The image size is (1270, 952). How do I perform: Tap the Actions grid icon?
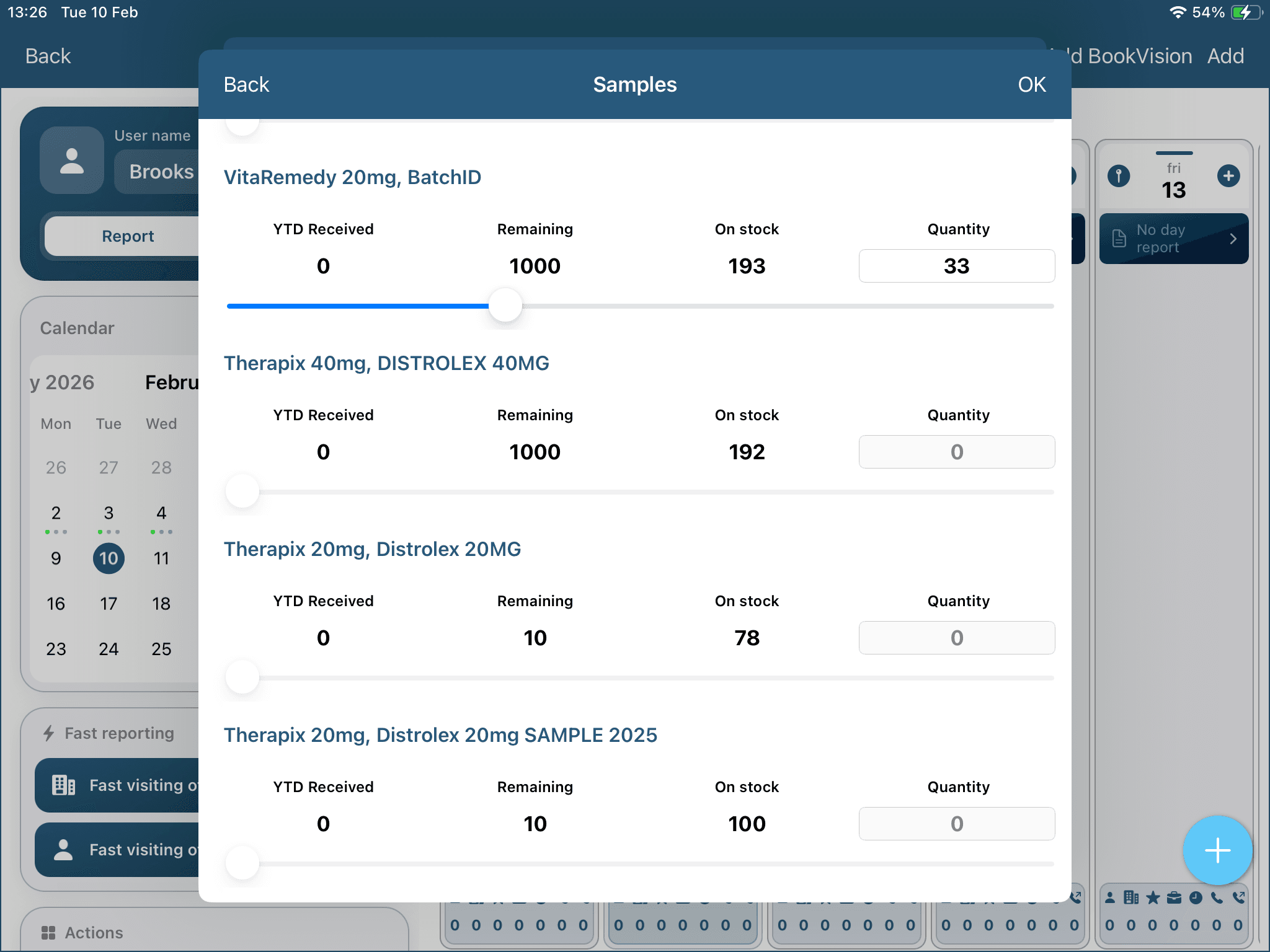pos(48,932)
